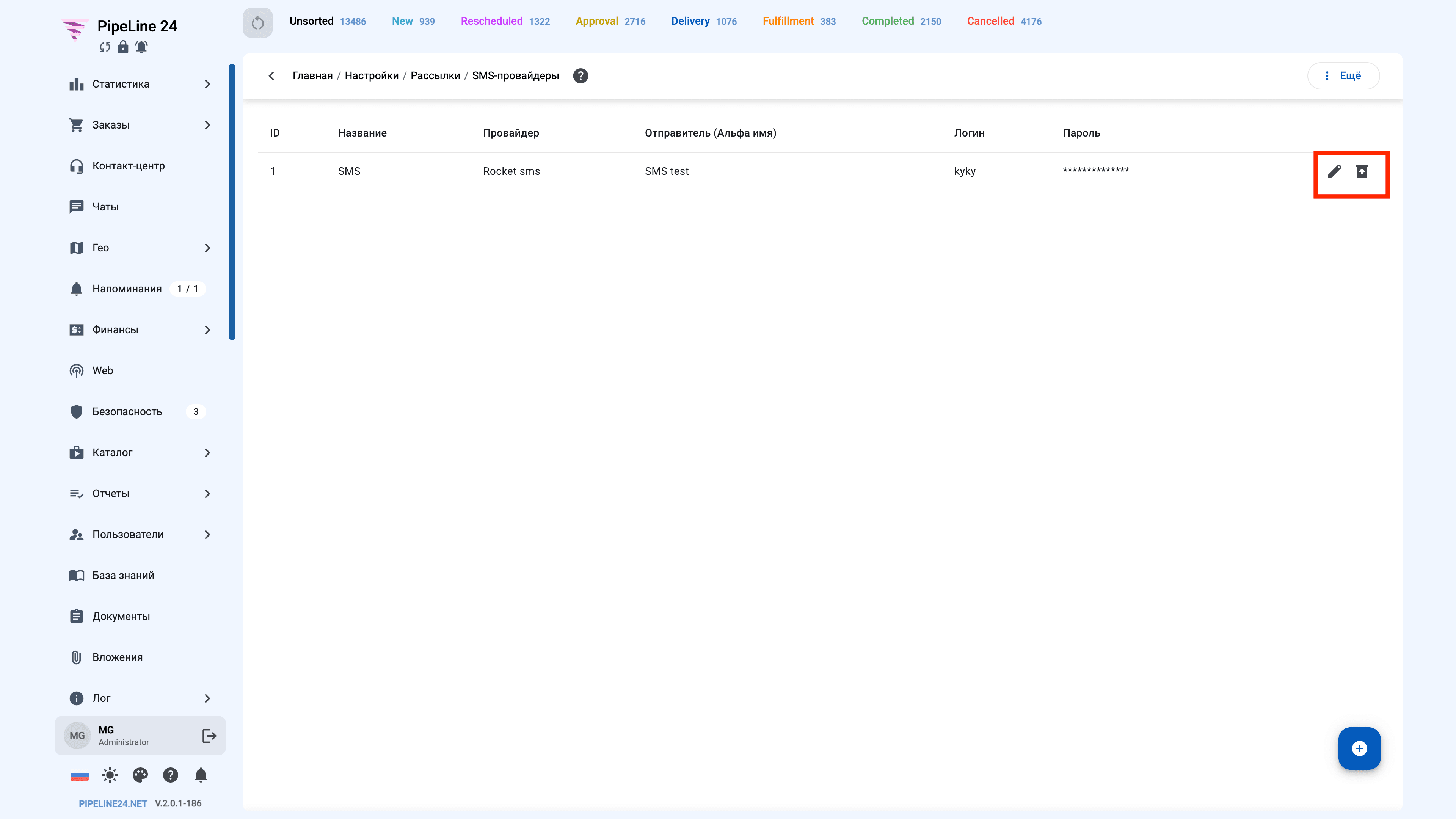
Task: Toggle the alarm bell icon under PipeLine 24
Action: point(141,47)
